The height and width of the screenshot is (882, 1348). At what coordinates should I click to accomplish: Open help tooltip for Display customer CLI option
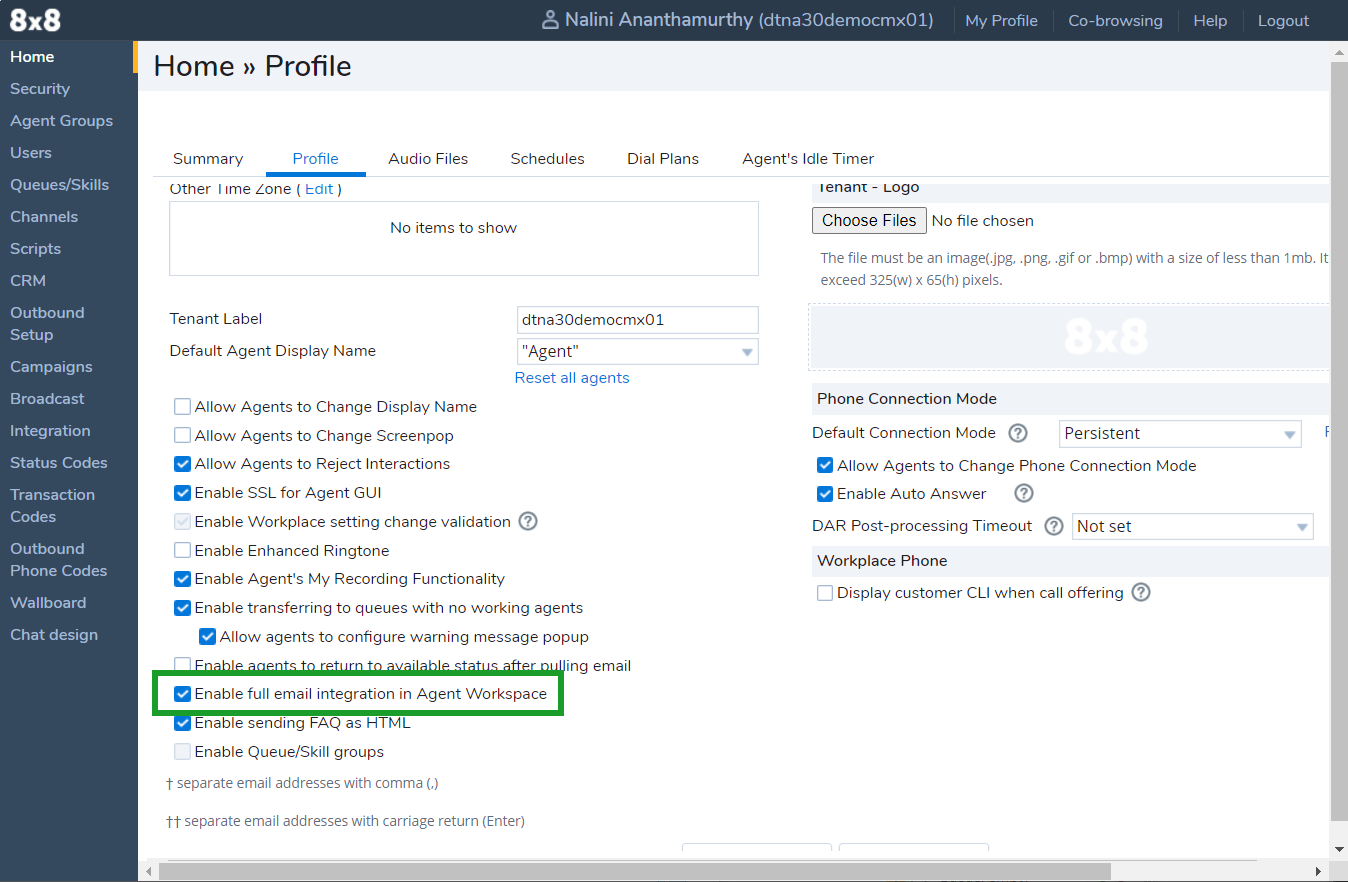point(1140,592)
